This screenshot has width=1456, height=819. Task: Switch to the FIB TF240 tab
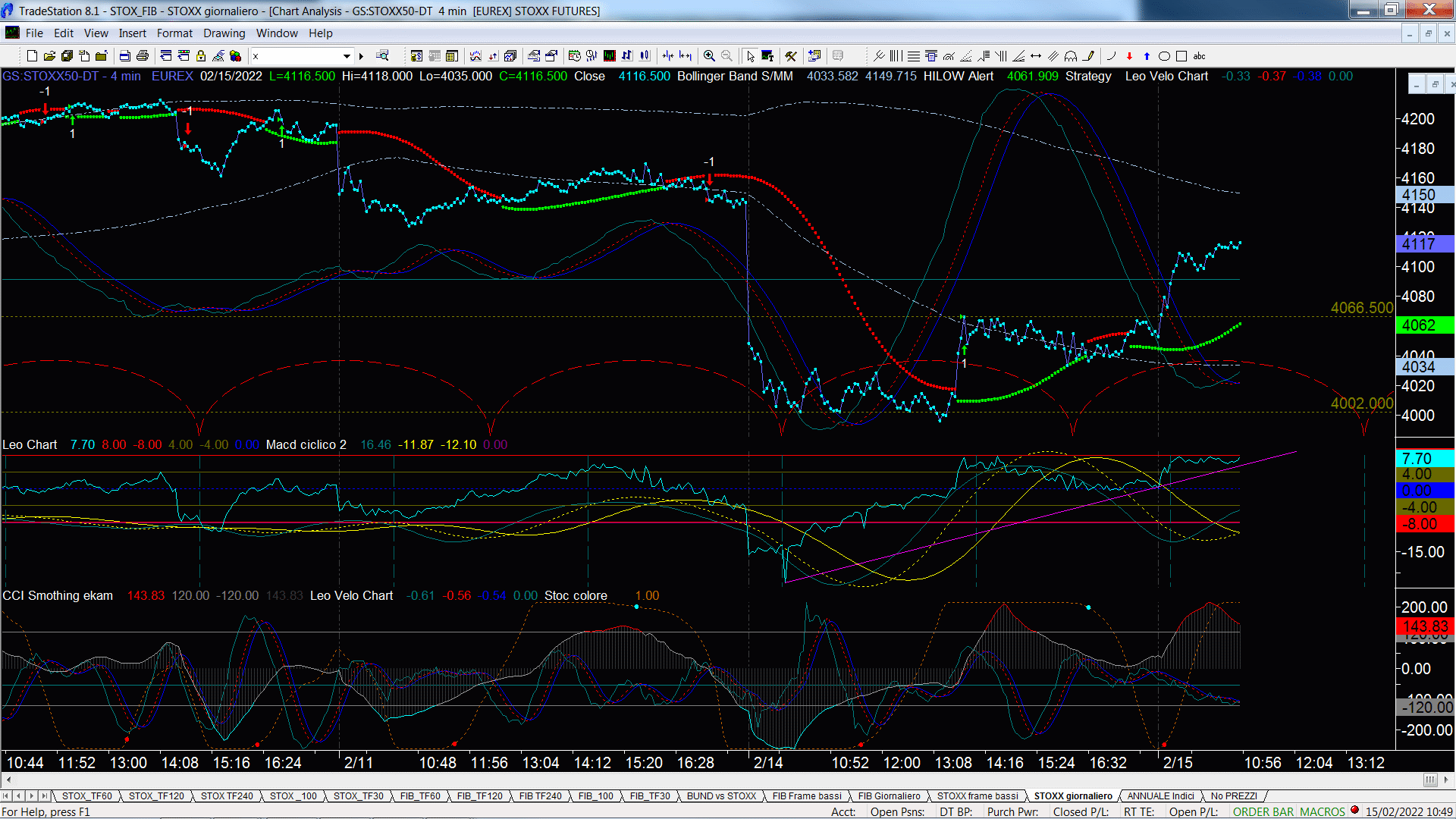[540, 795]
